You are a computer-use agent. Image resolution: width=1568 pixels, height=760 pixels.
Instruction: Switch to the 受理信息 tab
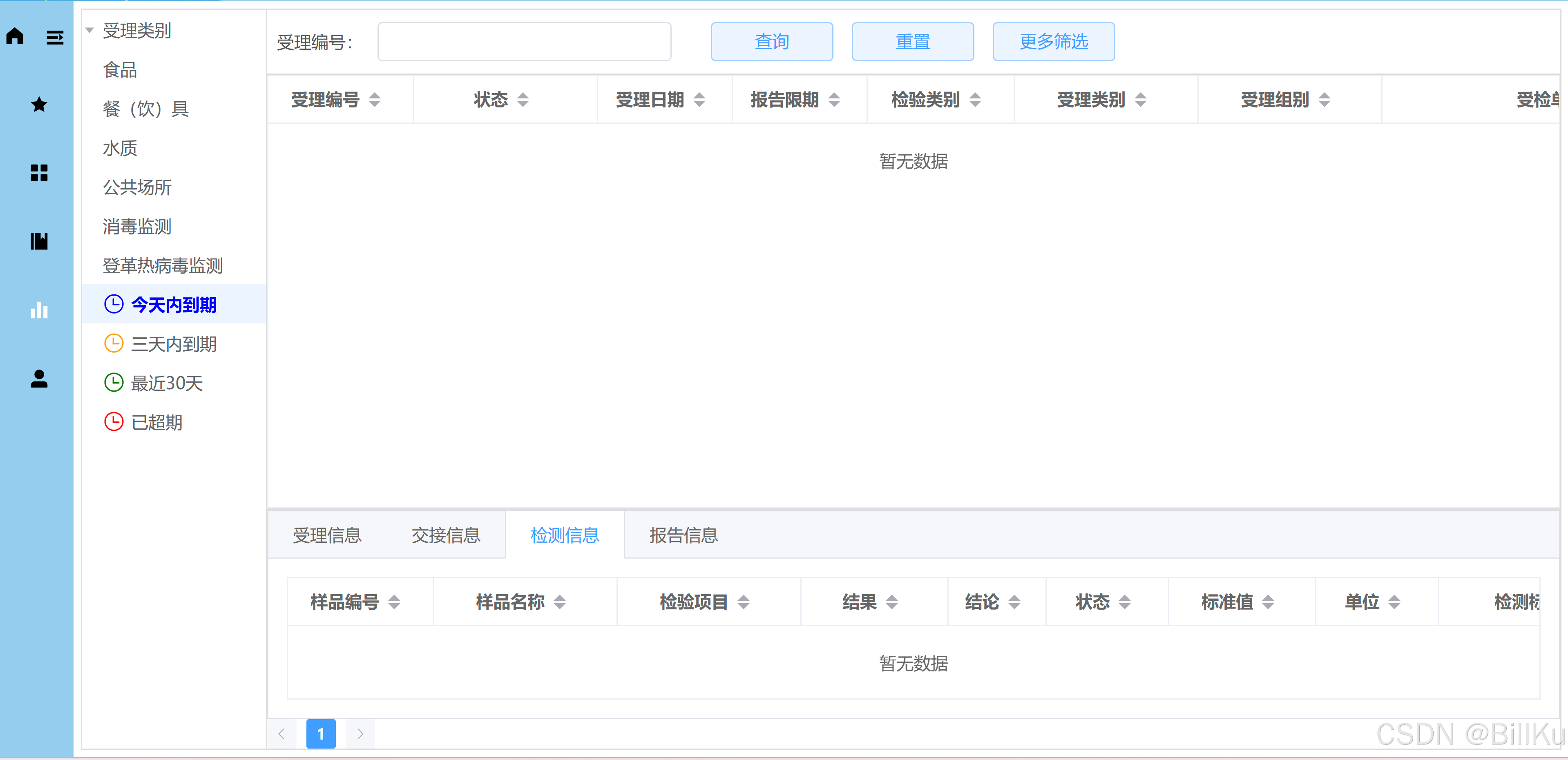(327, 535)
